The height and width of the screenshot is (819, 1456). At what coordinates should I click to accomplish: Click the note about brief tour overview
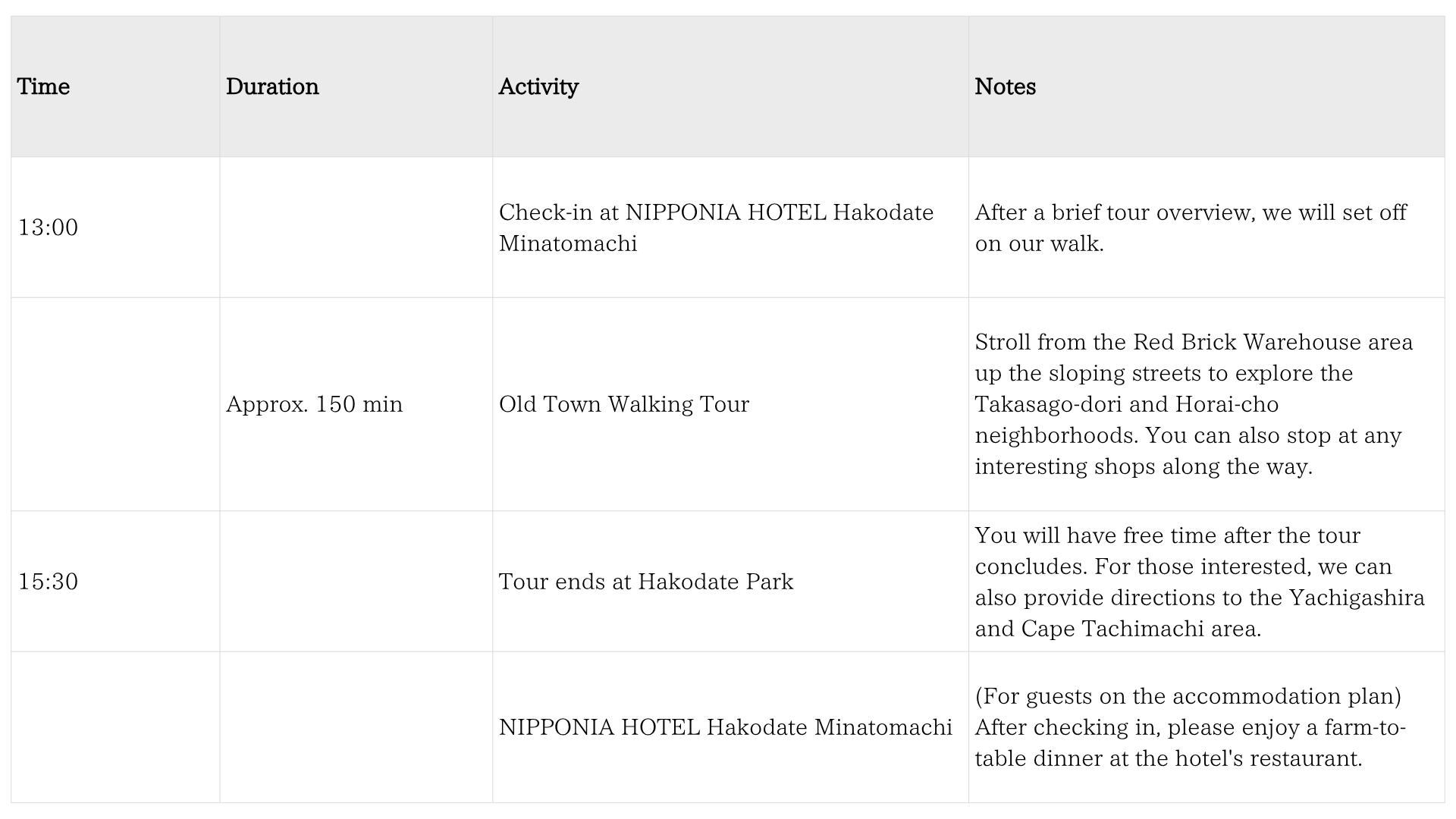[1191, 227]
